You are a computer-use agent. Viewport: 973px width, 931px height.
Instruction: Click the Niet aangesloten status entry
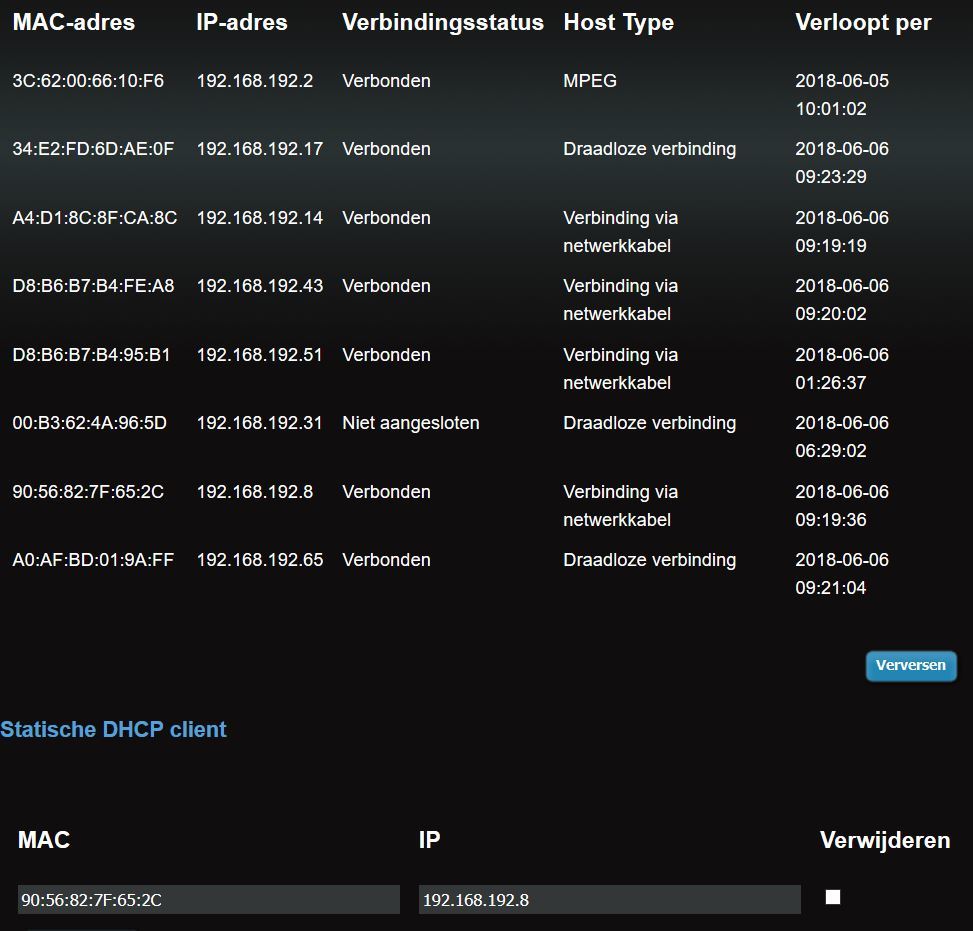[410, 423]
